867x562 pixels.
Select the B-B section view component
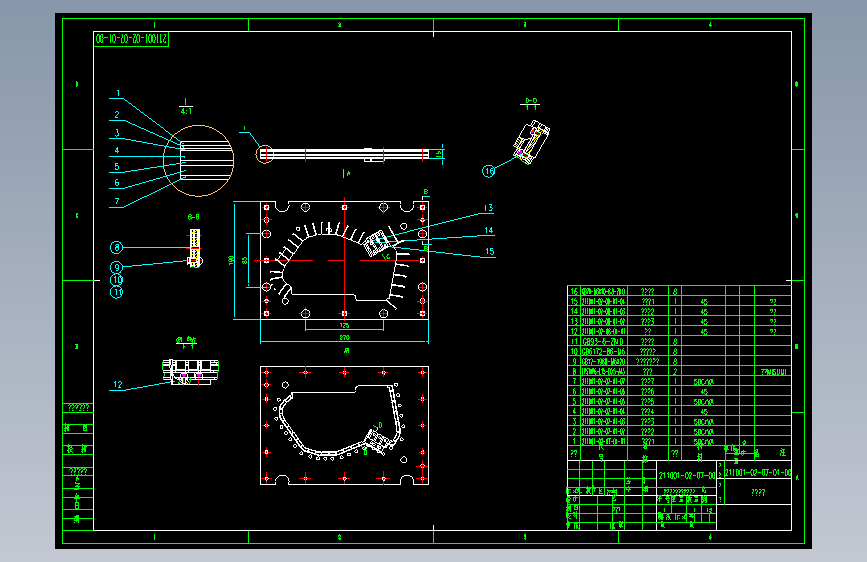pyautogui.click(x=195, y=248)
